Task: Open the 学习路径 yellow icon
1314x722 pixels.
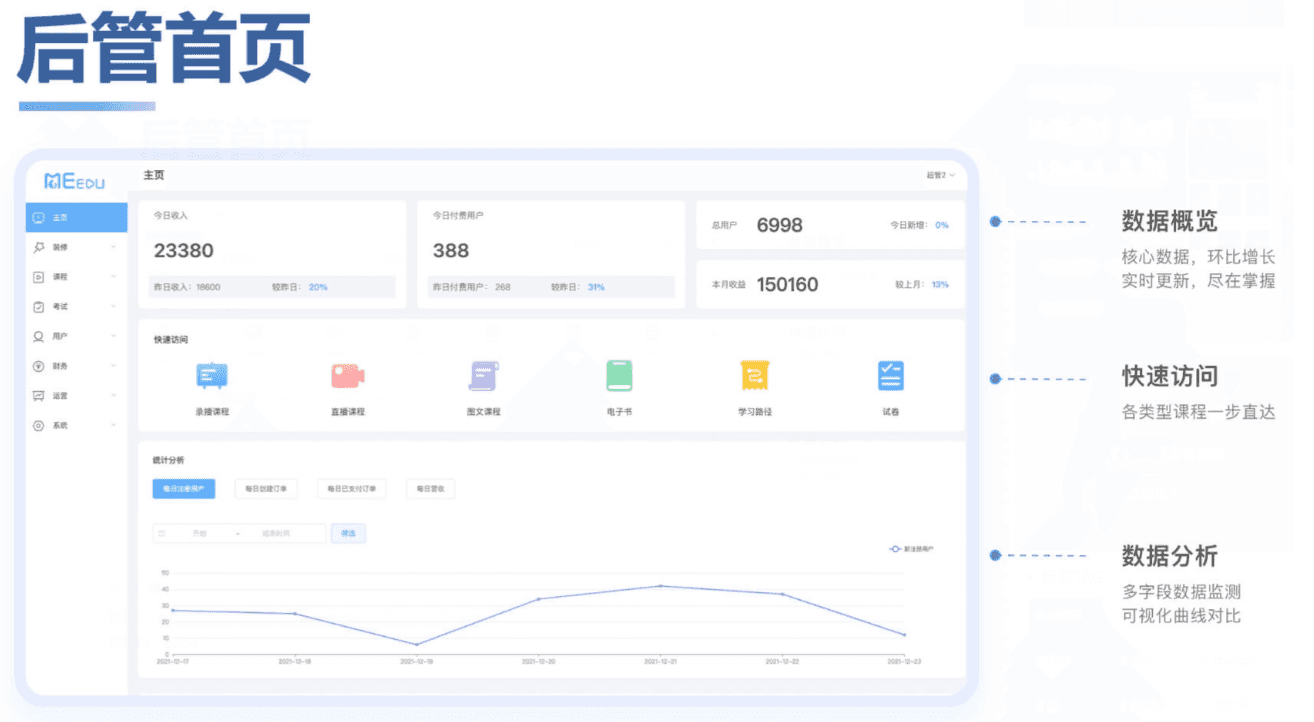Action: 754,376
